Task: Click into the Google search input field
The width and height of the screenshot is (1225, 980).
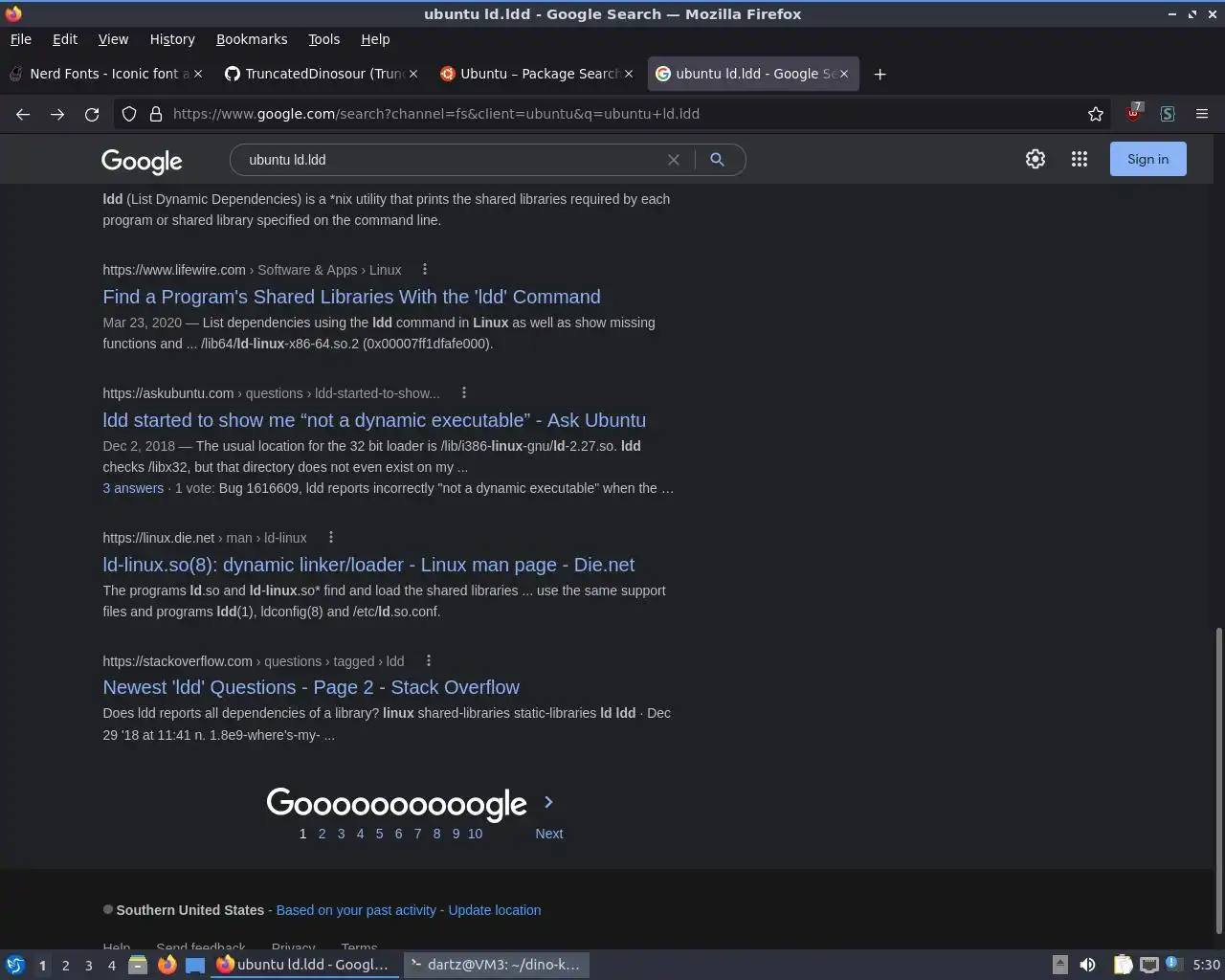Action: click(450, 160)
